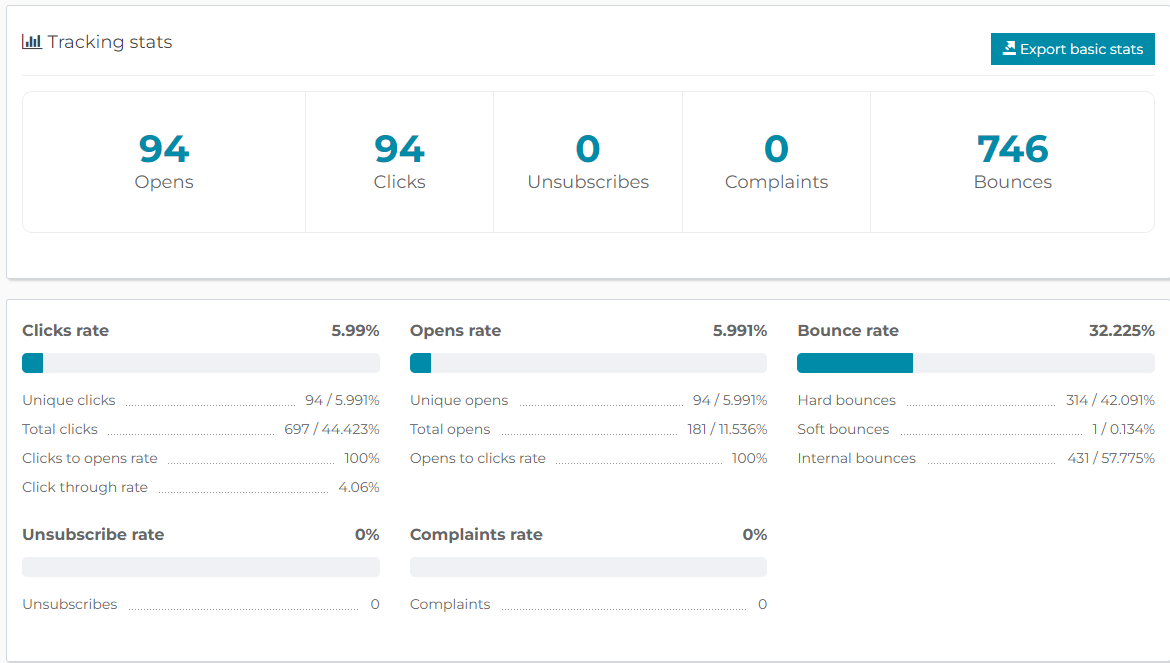Click the Click through rate label

pos(85,488)
